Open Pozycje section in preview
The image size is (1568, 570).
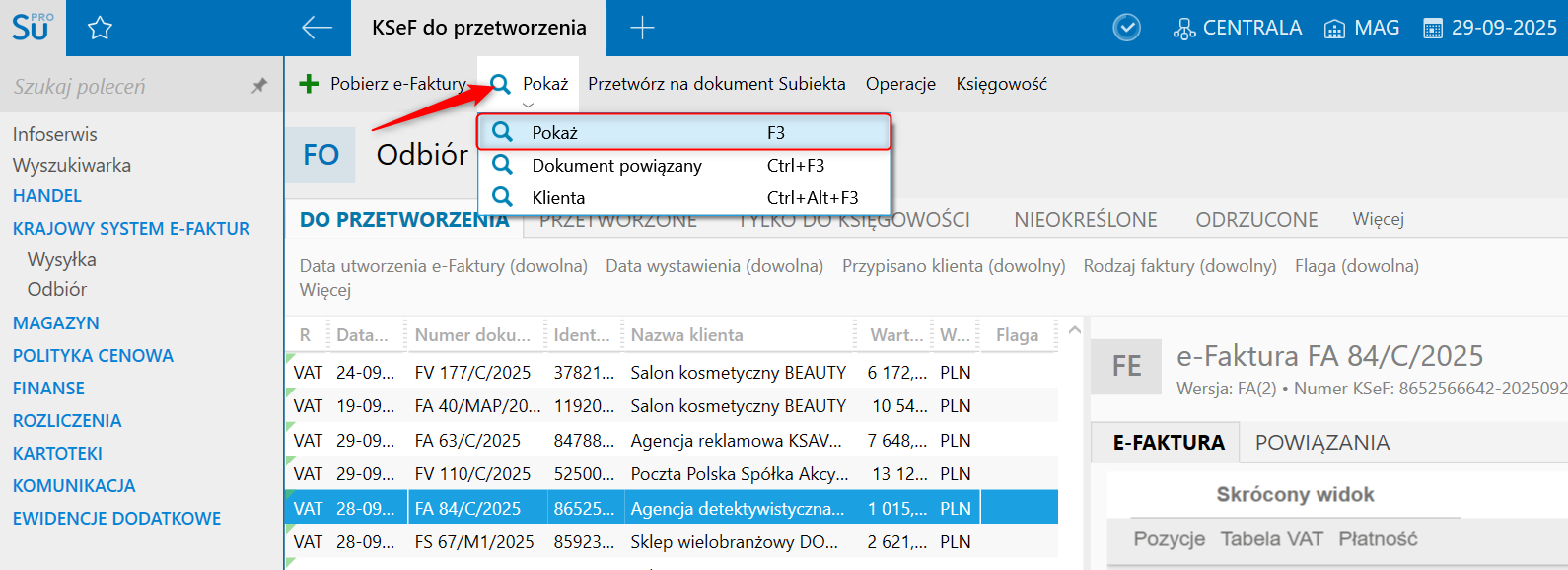point(1169,538)
